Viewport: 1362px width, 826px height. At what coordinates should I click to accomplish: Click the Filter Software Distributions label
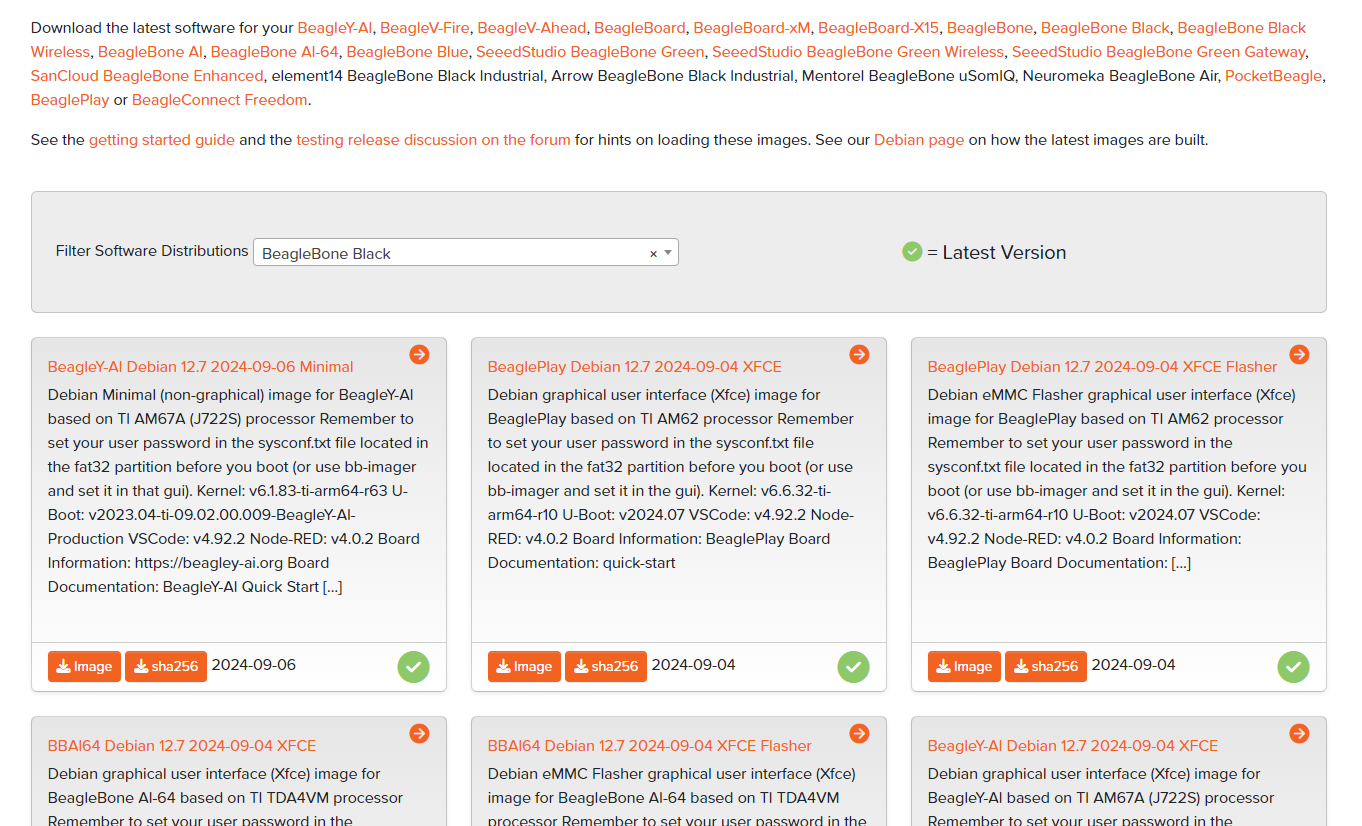click(x=152, y=251)
